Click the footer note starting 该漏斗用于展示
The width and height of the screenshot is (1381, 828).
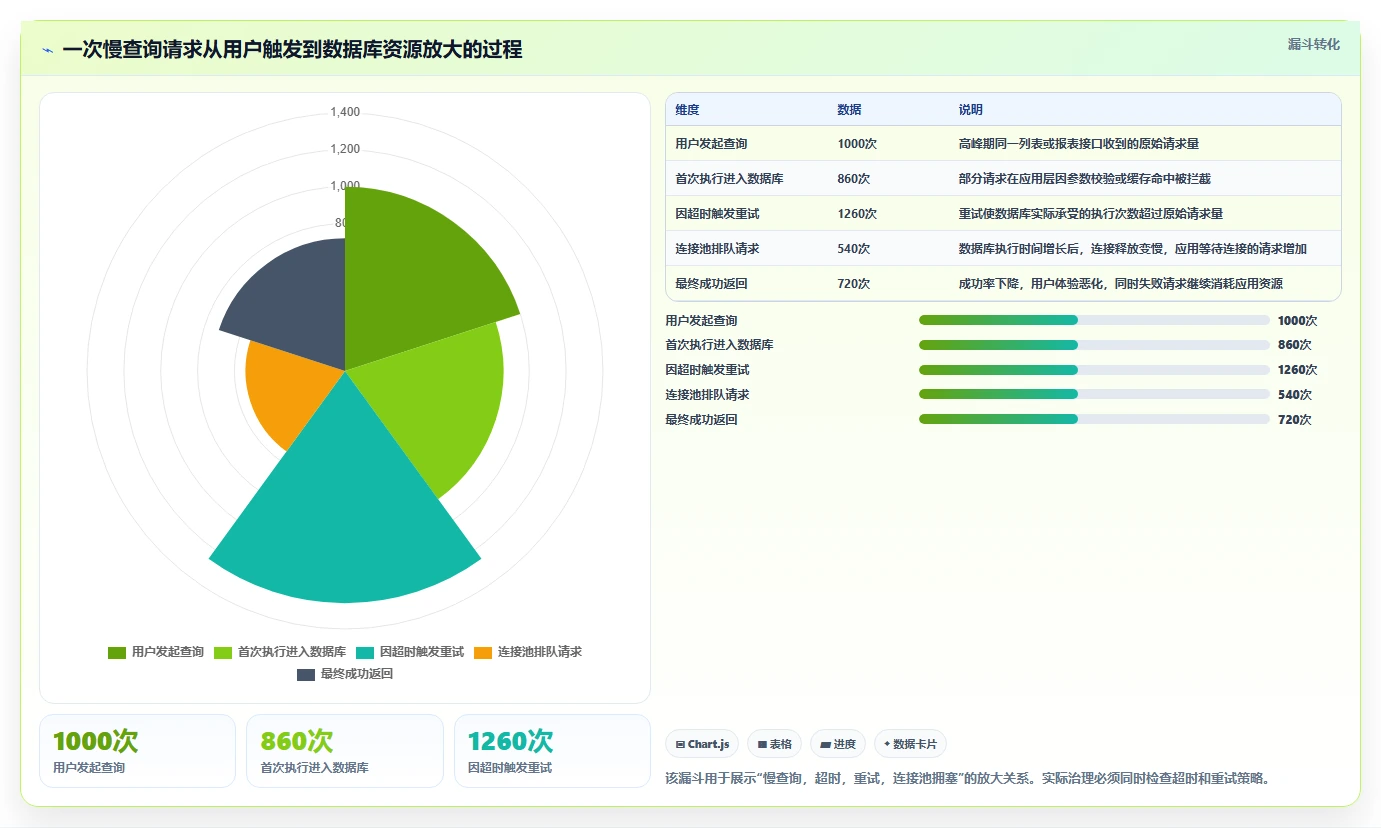click(x=968, y=778)
